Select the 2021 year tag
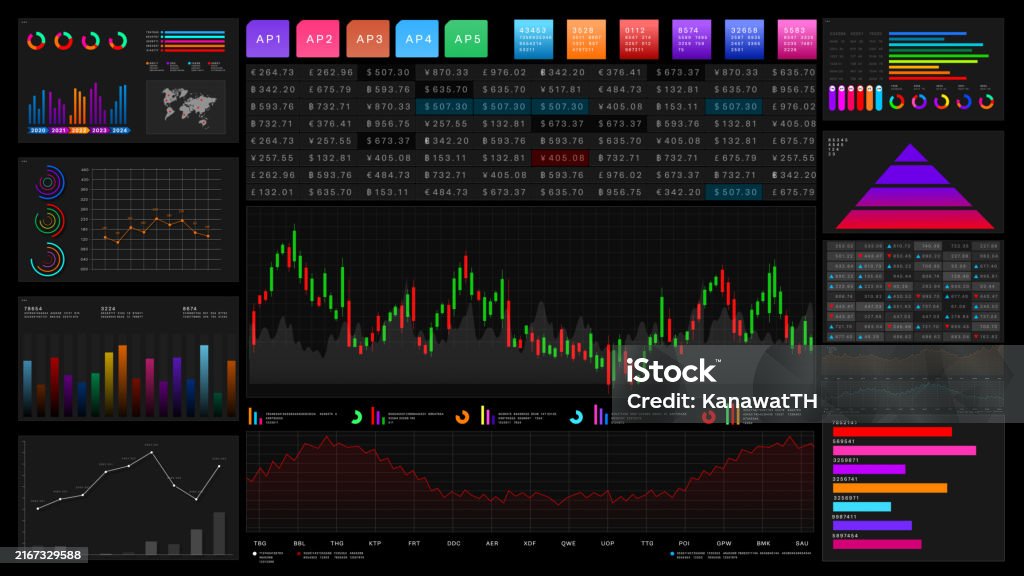The image size is (1024, 576). [59, 131]
